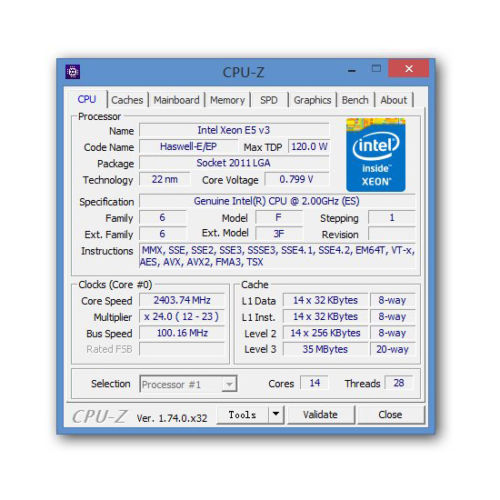Click the Model value F
This screenshot has height=500, width=500.
tap(279, 218)
